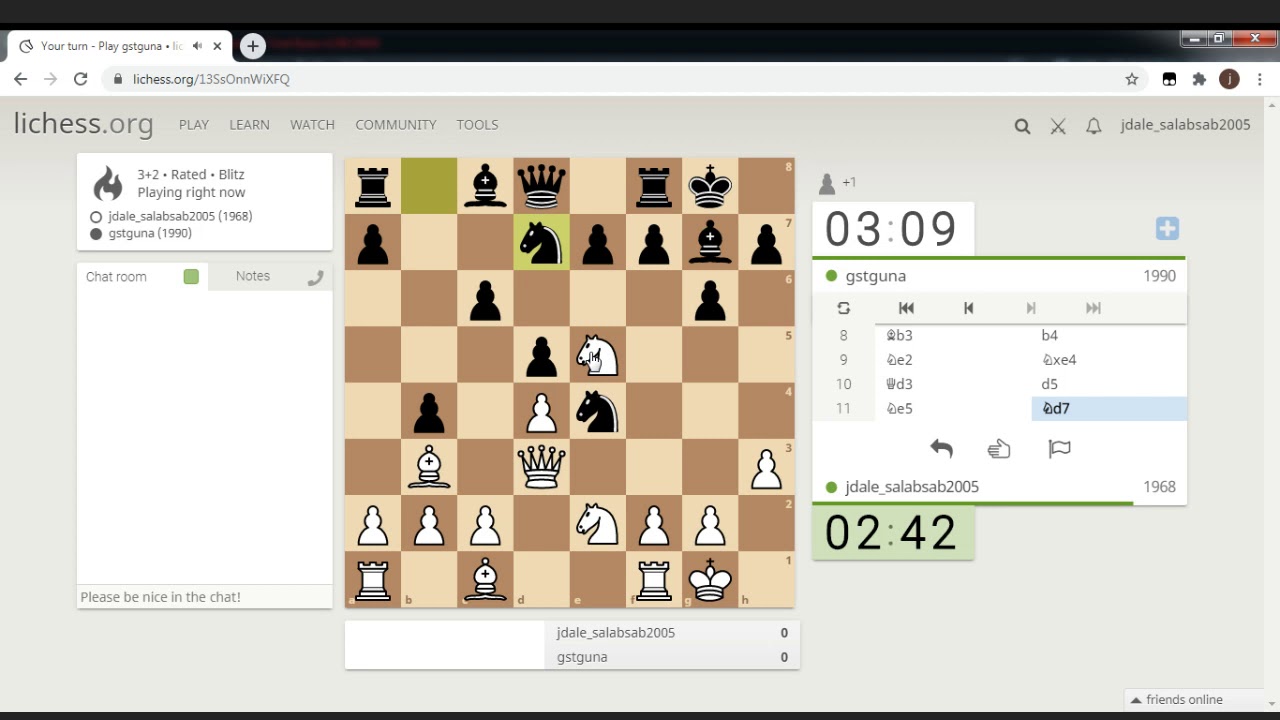Select the white queen on d3
Image resolution: width=1280 pixels, height=720 pixels.
(x=541, y=467)
